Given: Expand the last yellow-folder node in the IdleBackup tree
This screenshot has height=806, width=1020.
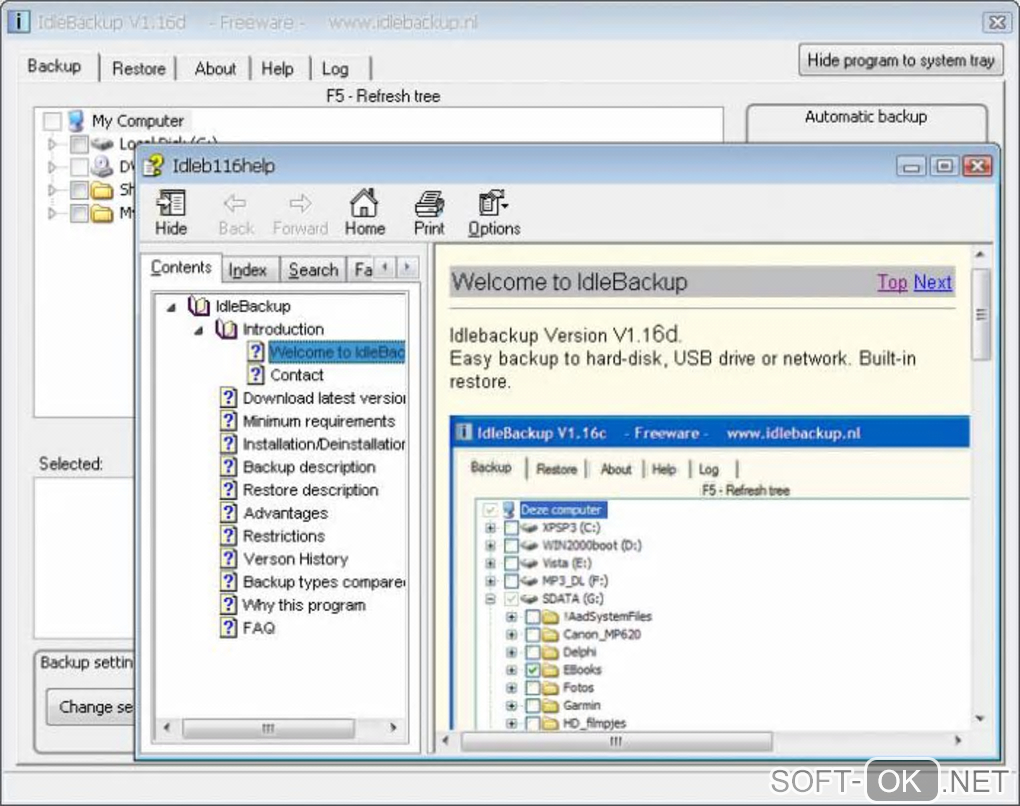Looking at the screenshot, I should click(x=53, y=213).
